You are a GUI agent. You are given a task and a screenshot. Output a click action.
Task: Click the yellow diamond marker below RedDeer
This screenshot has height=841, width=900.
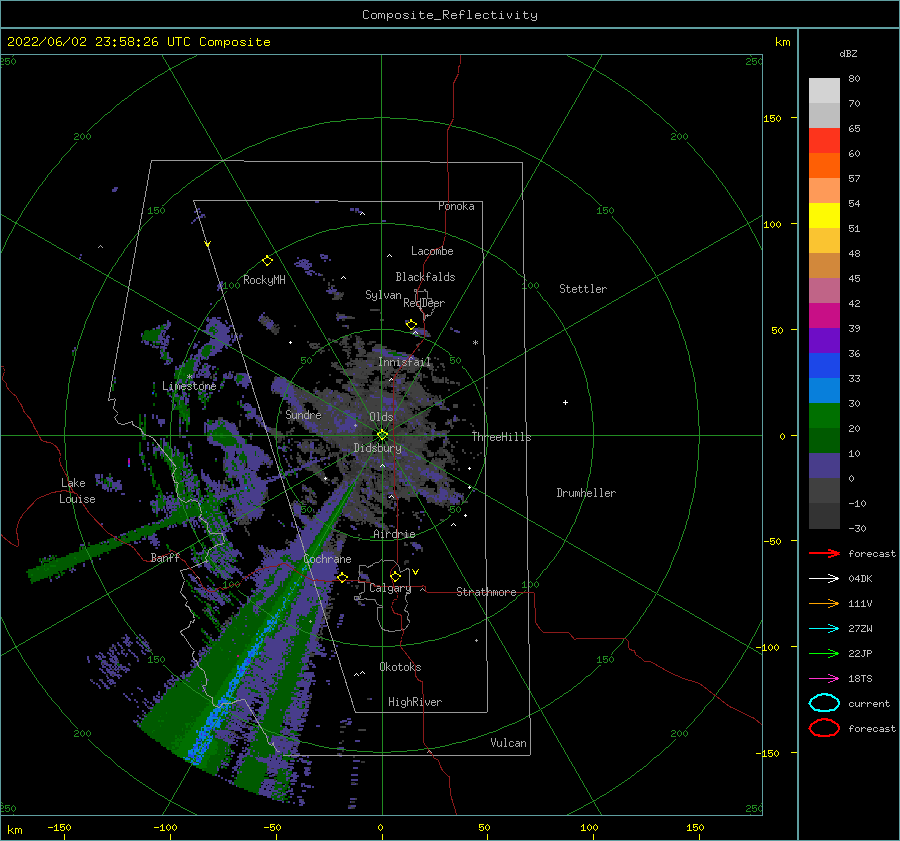click(411, 324)
